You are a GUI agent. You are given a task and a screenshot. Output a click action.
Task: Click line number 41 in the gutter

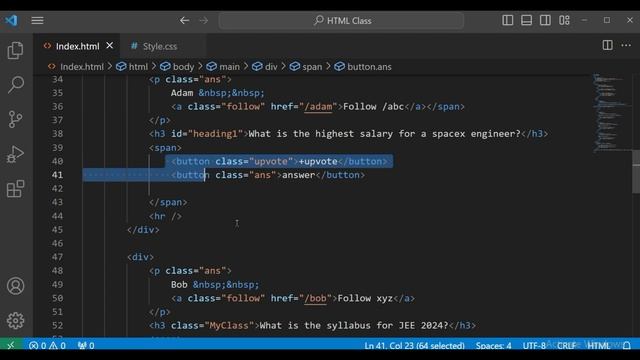(58, 175)
